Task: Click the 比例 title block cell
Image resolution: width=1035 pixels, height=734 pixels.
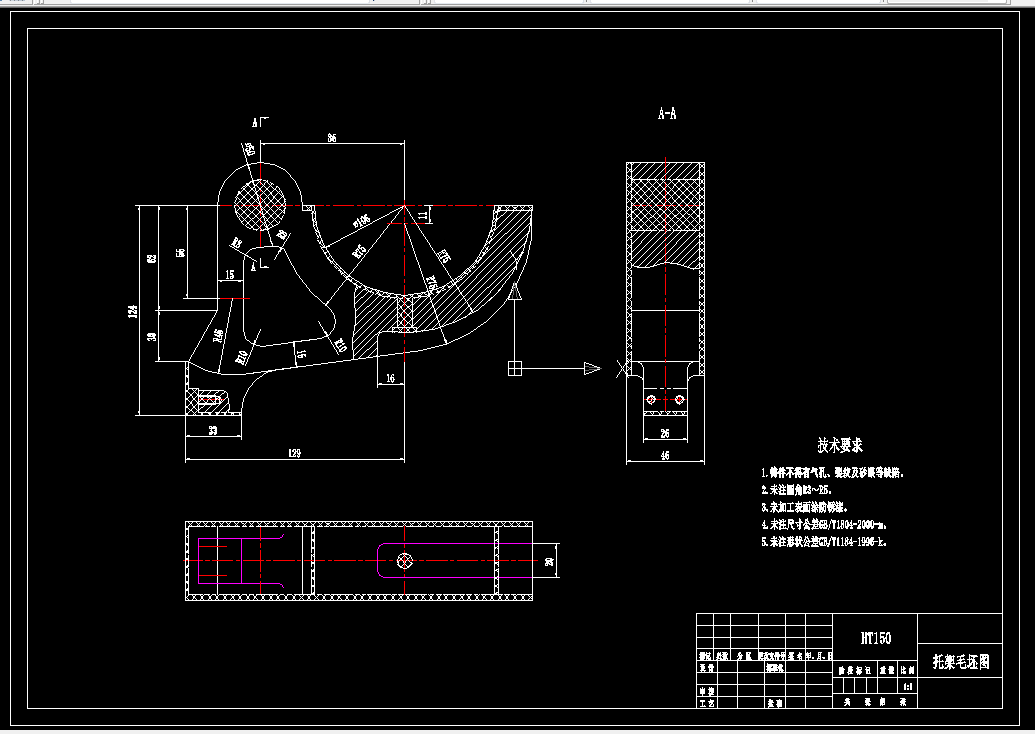Action: [908, 670]
